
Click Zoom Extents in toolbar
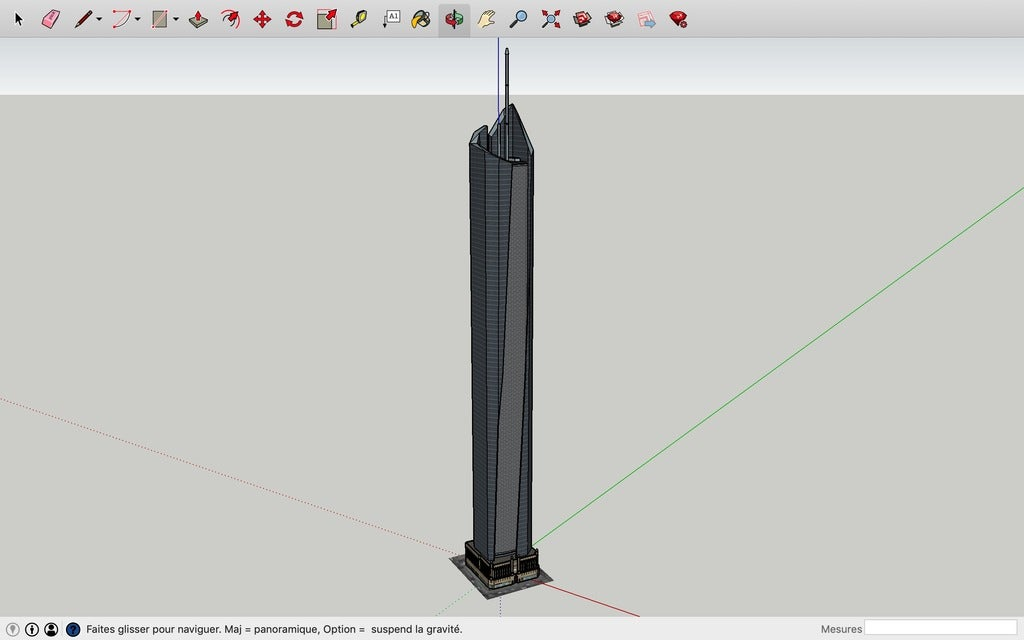coord(551,19)
